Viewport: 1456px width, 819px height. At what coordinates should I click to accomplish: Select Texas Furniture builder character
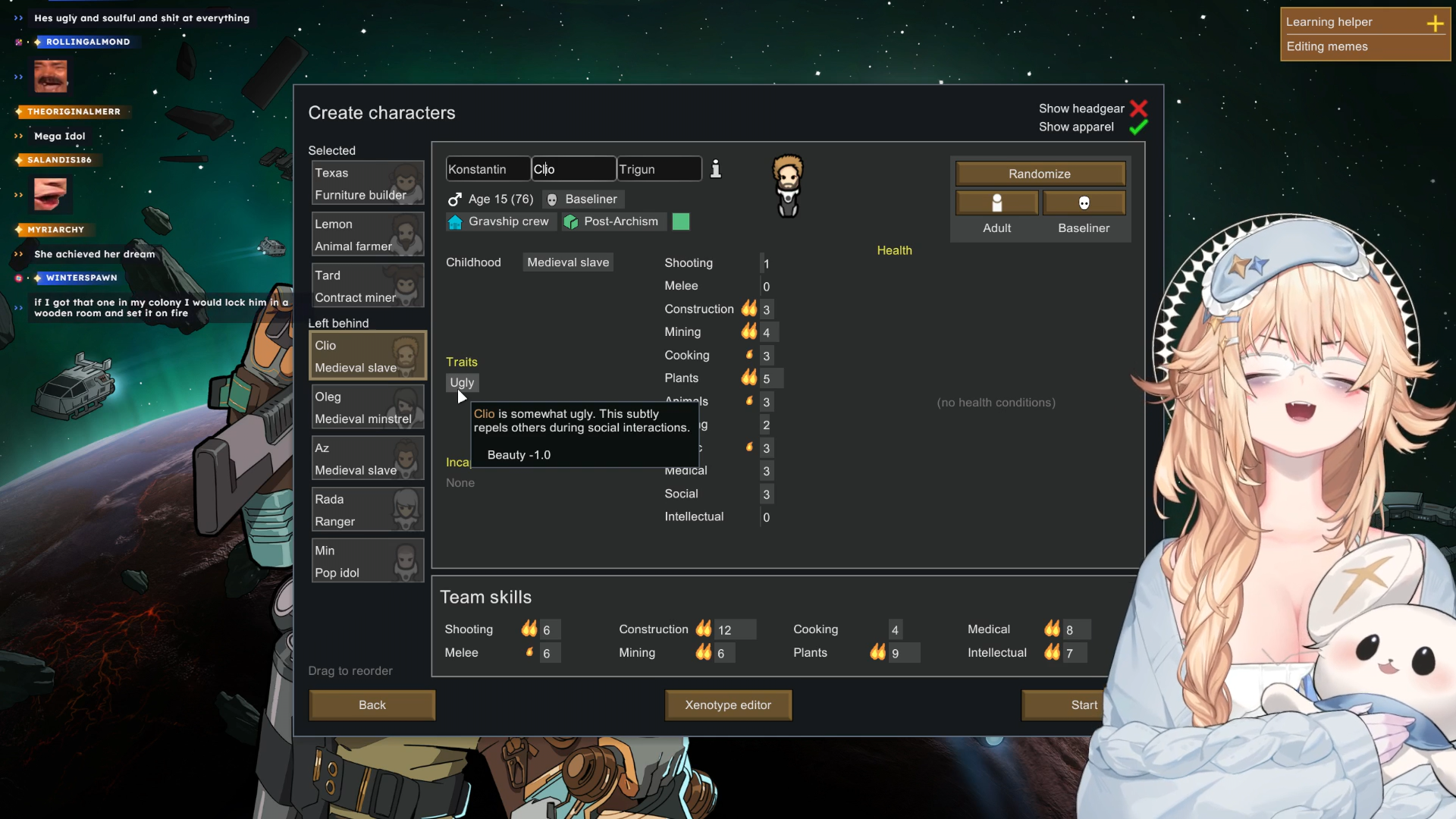tap(367, 183)
